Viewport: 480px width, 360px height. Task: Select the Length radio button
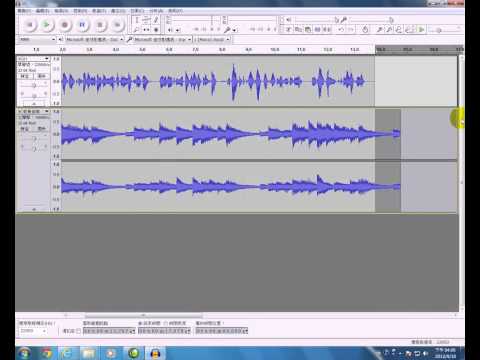[x=166, y=323]
